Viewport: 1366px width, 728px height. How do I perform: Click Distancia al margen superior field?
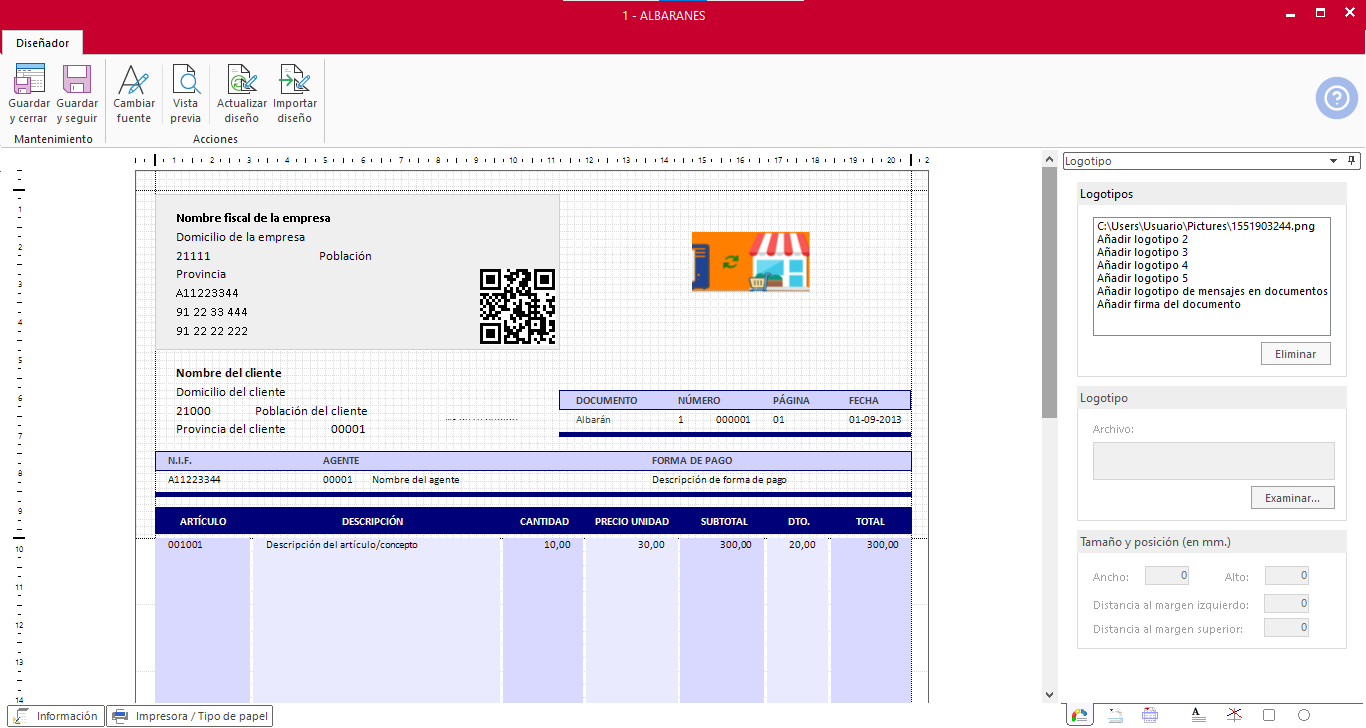(1286, 628)
